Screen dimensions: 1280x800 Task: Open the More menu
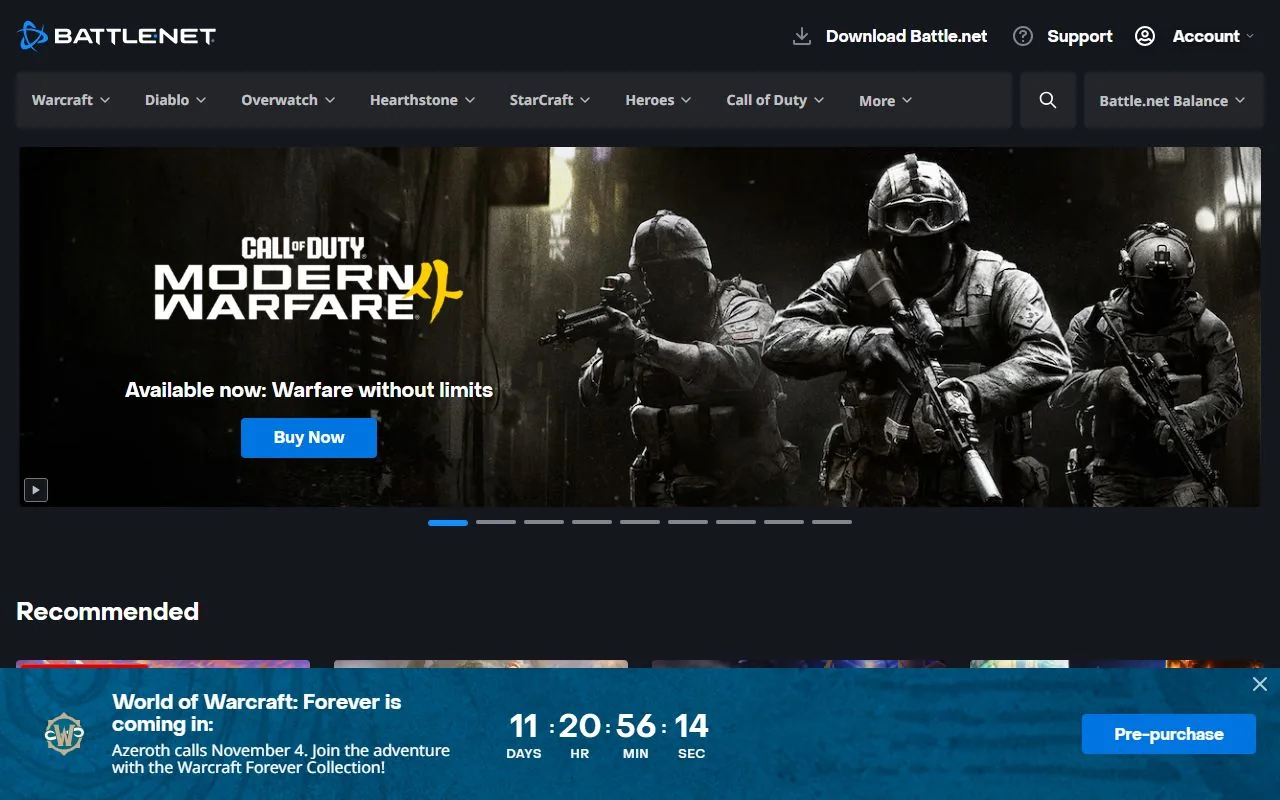click(x=886, y=100)
